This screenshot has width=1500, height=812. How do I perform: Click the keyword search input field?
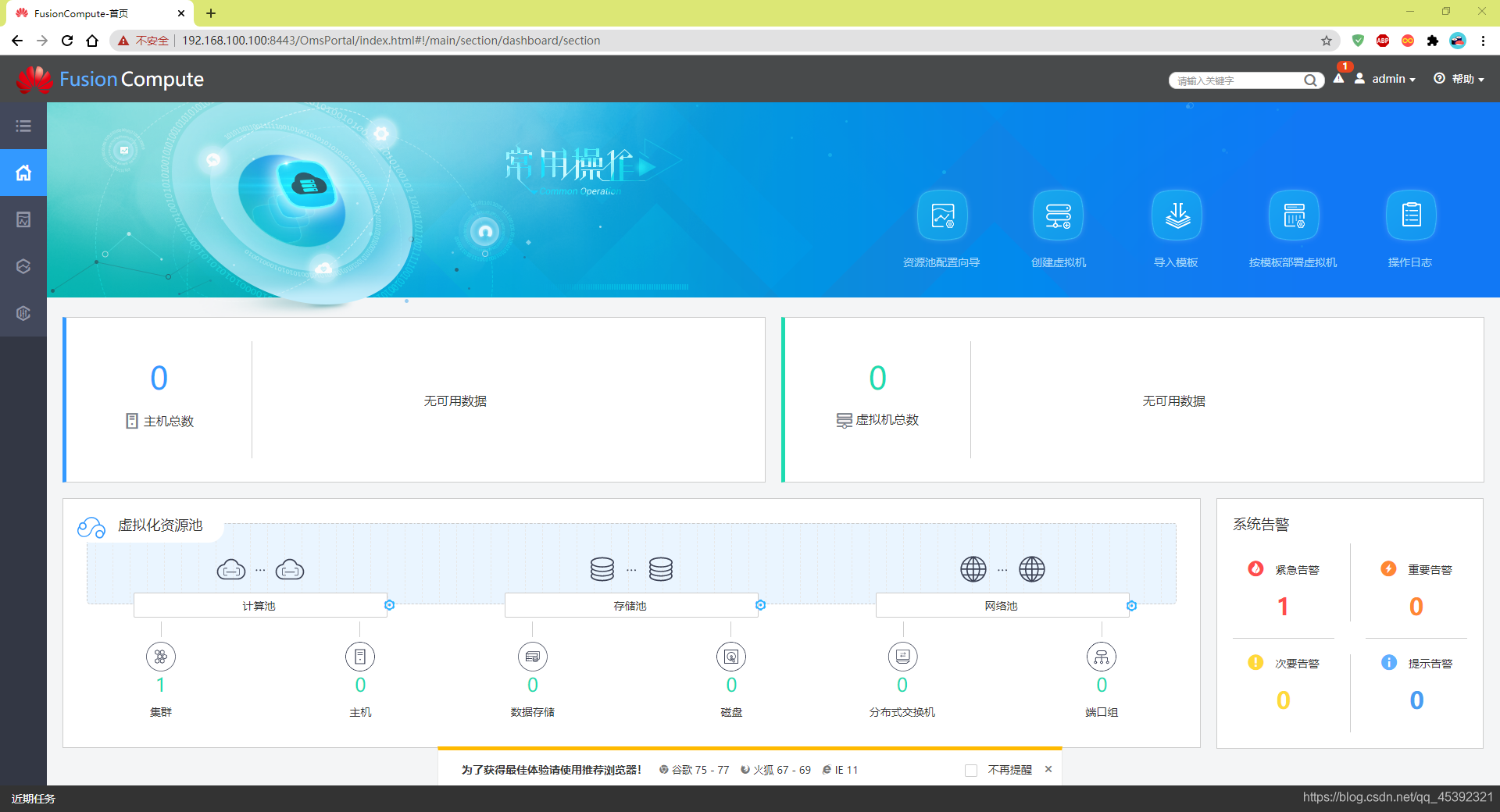point(1237,80)
